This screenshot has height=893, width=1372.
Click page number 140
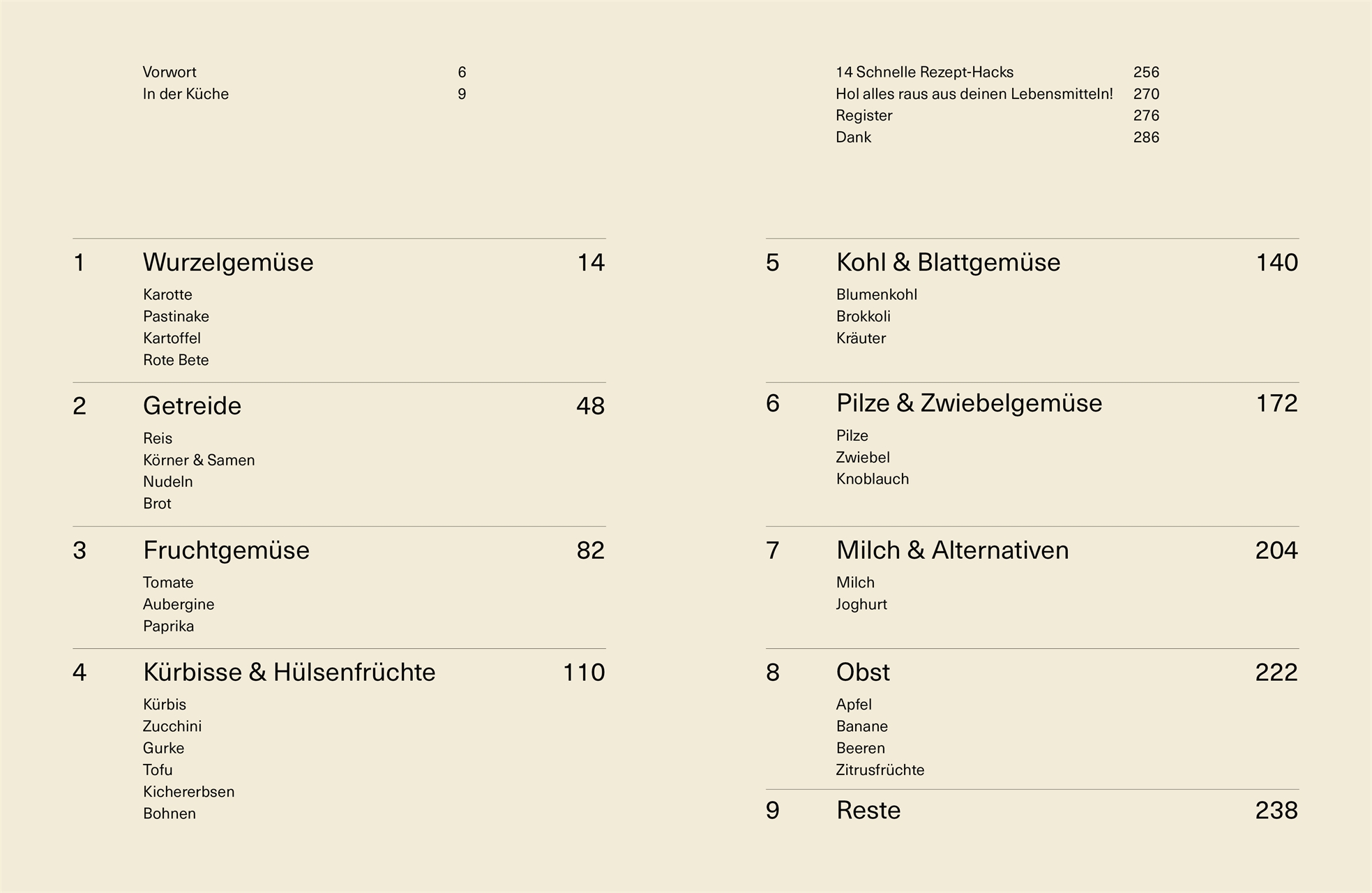[x=1276, y=263]
